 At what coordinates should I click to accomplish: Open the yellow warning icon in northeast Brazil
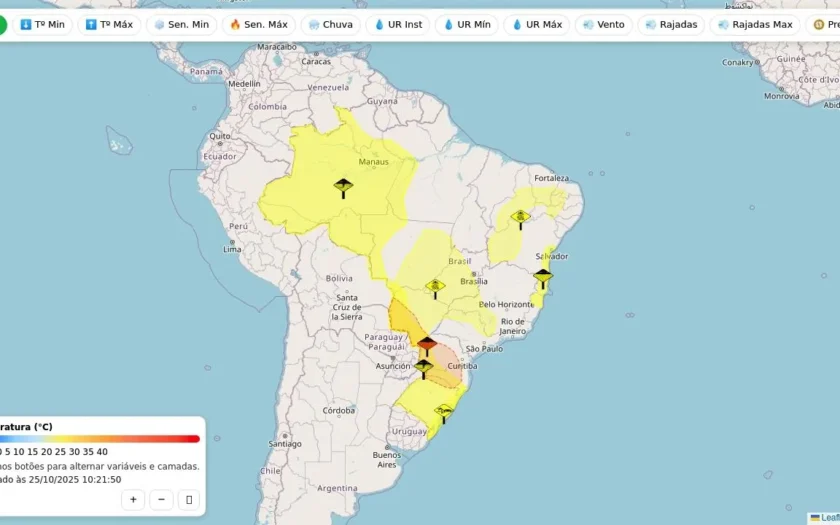pos(520,220)
